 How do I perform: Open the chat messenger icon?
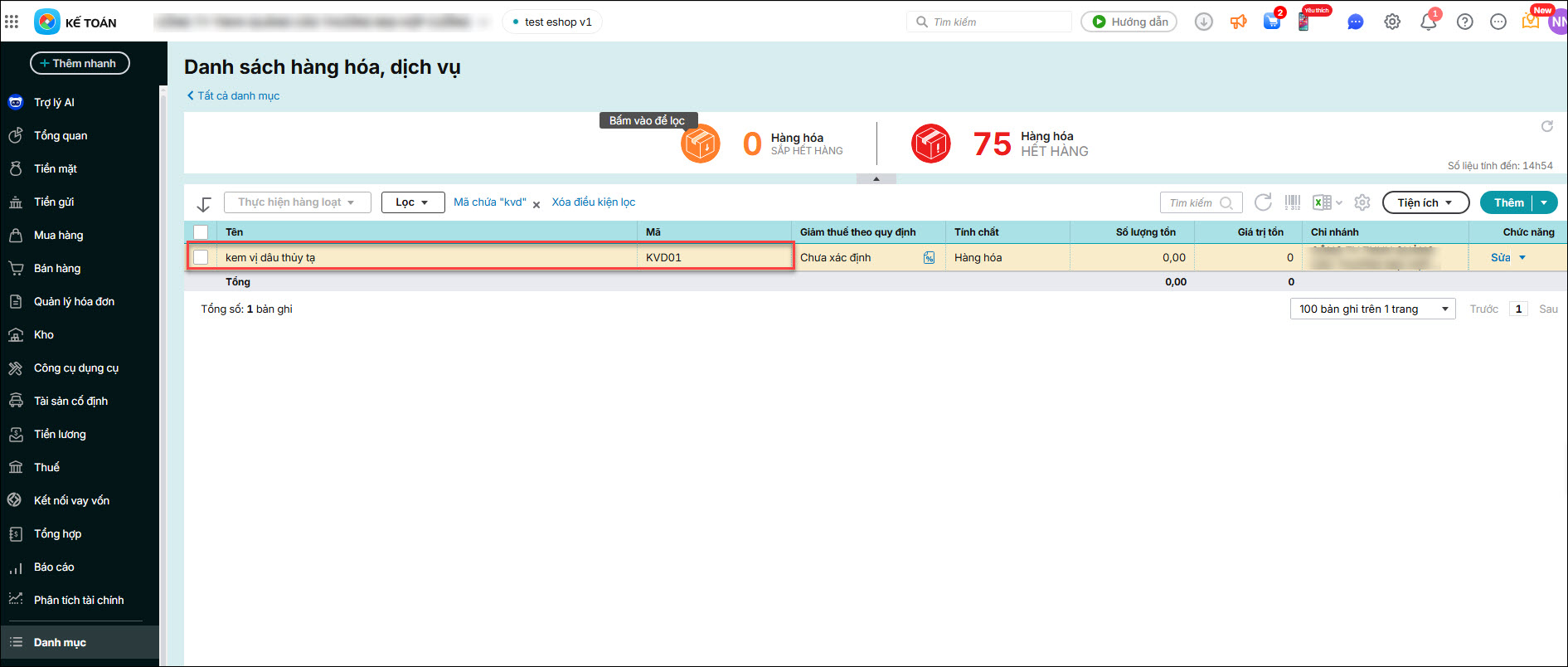(1355, 22)
